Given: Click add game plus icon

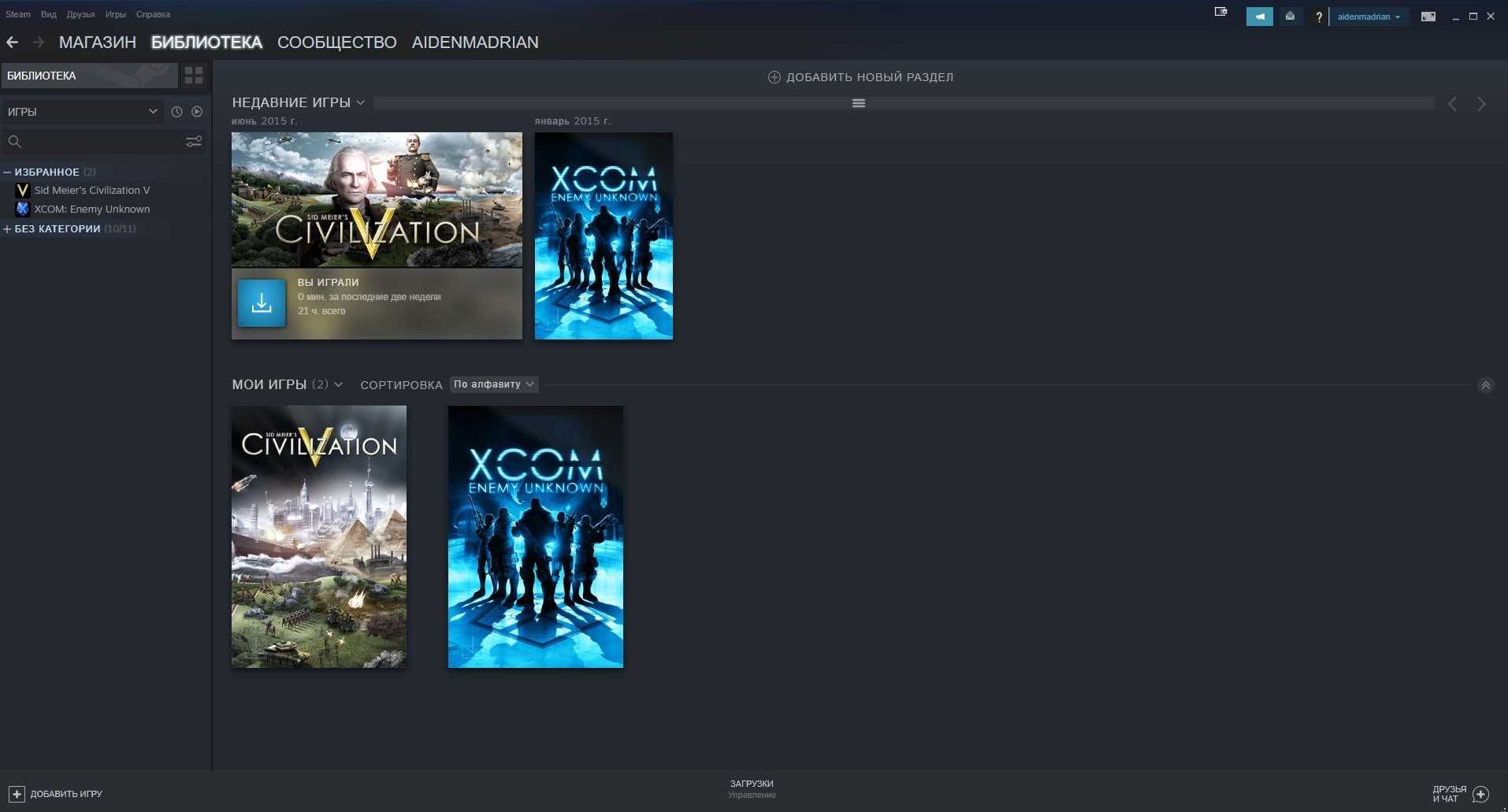Looking at the screenshot, I should 17,794.
